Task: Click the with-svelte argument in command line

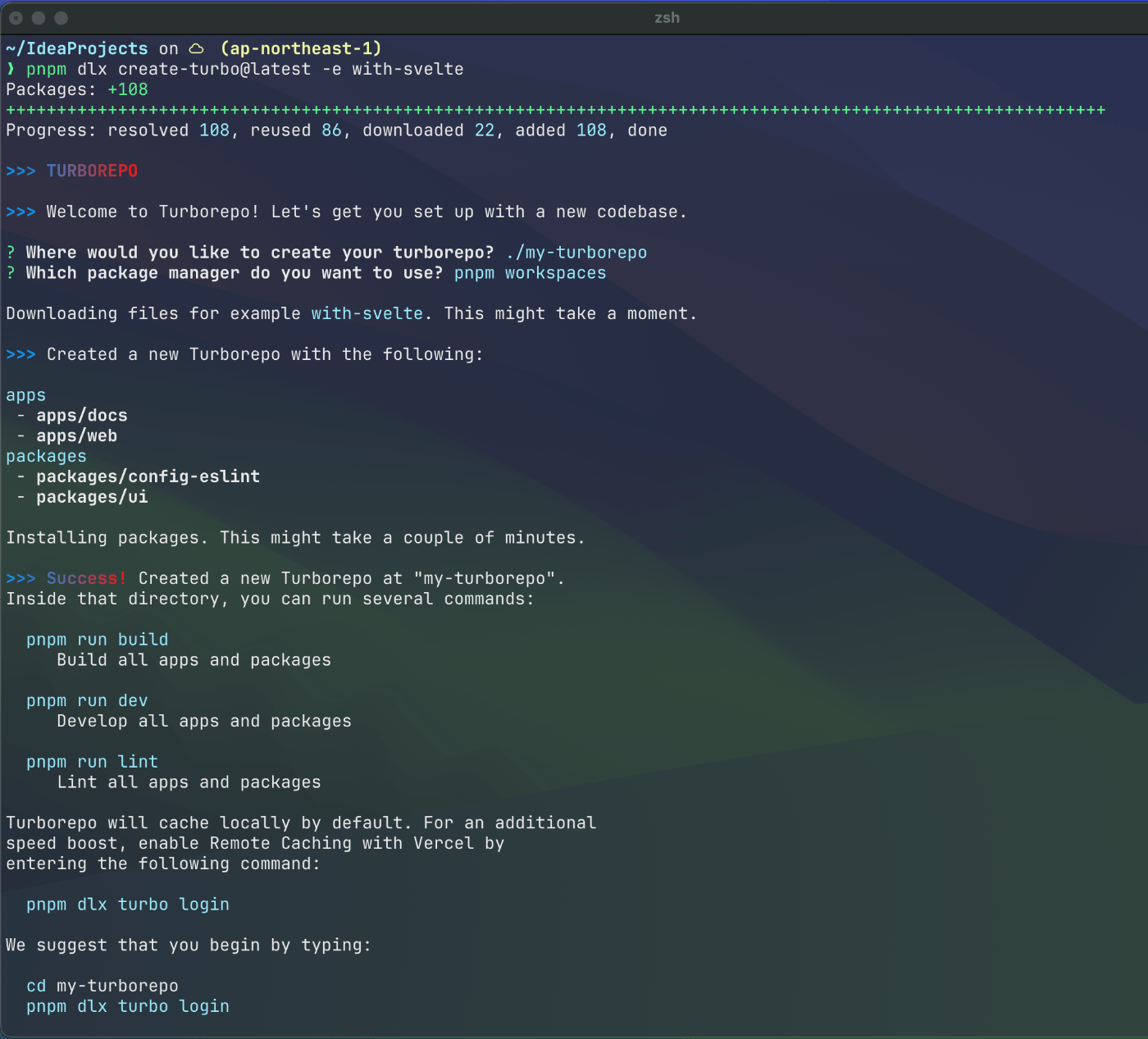Action: [408, 69]
